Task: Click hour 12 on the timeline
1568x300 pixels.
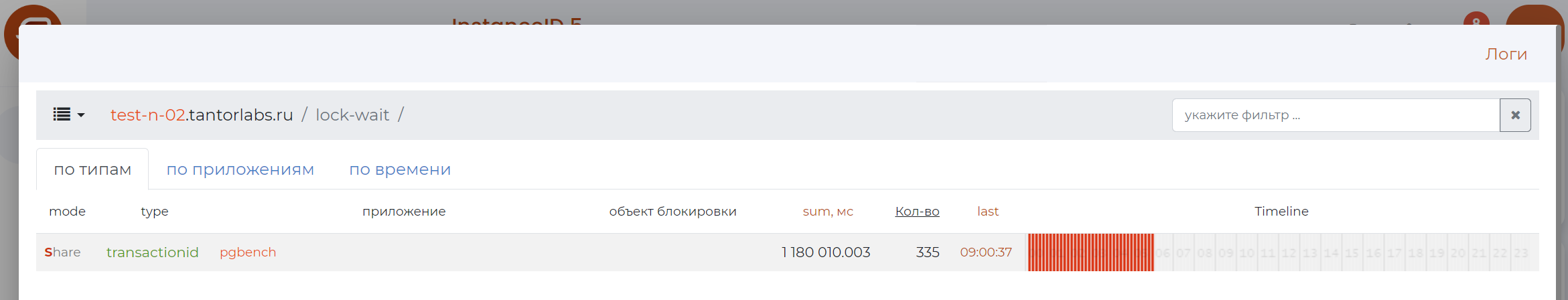Action: click(1289, 252)
